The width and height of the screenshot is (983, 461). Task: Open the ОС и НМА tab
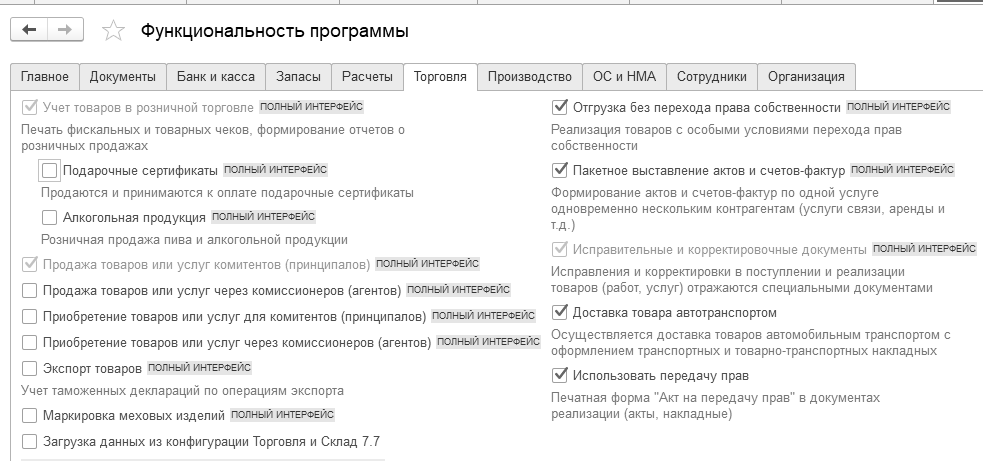[x=624, y=77]
